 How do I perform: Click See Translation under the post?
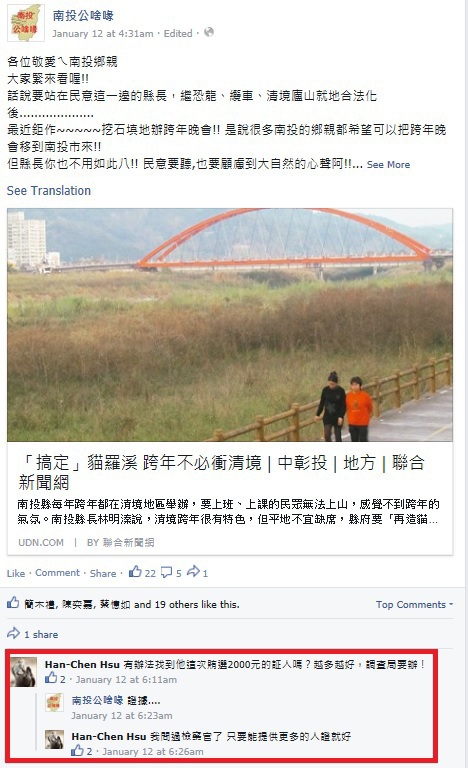49,191
